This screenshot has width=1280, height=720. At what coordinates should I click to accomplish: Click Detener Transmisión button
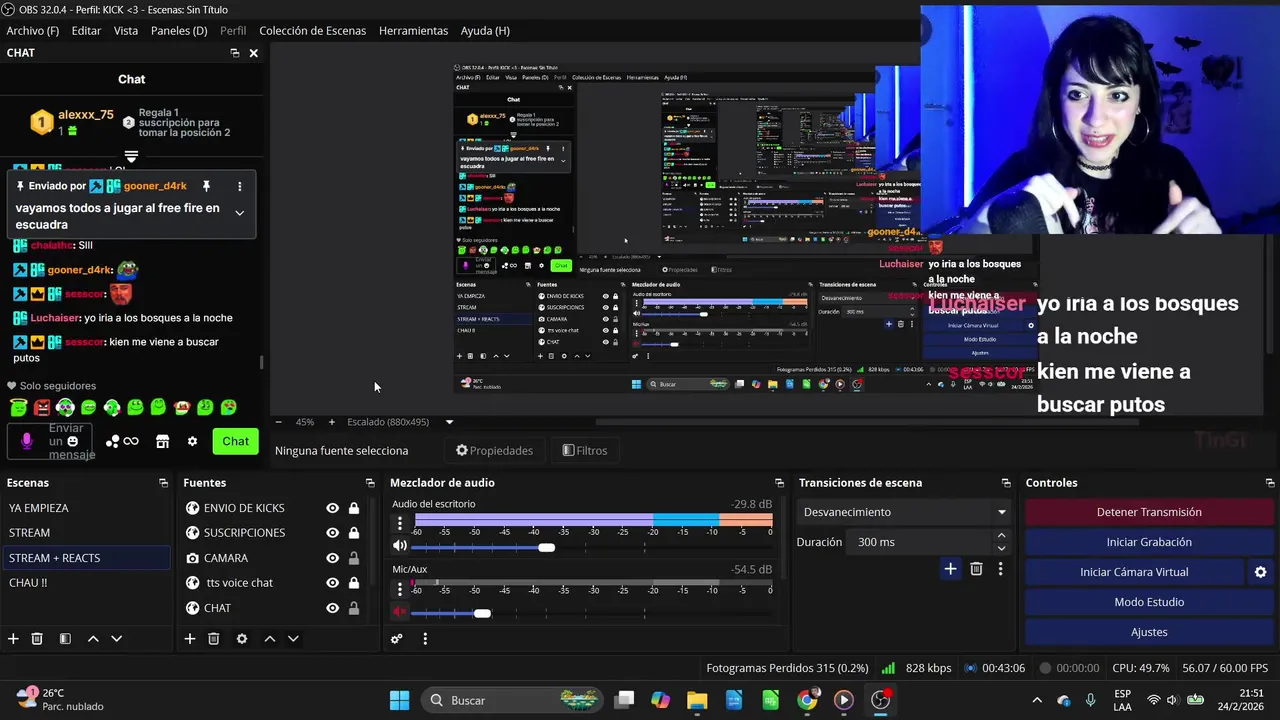click(x=1149, y=512)
